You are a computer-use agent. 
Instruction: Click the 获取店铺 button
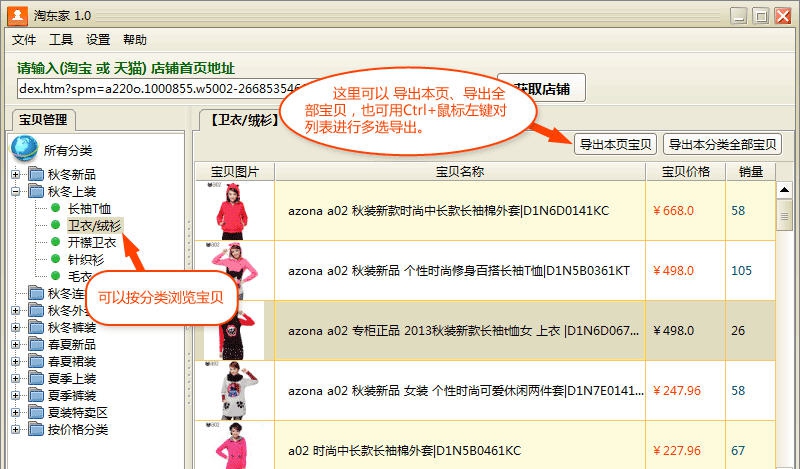(541, 88)
